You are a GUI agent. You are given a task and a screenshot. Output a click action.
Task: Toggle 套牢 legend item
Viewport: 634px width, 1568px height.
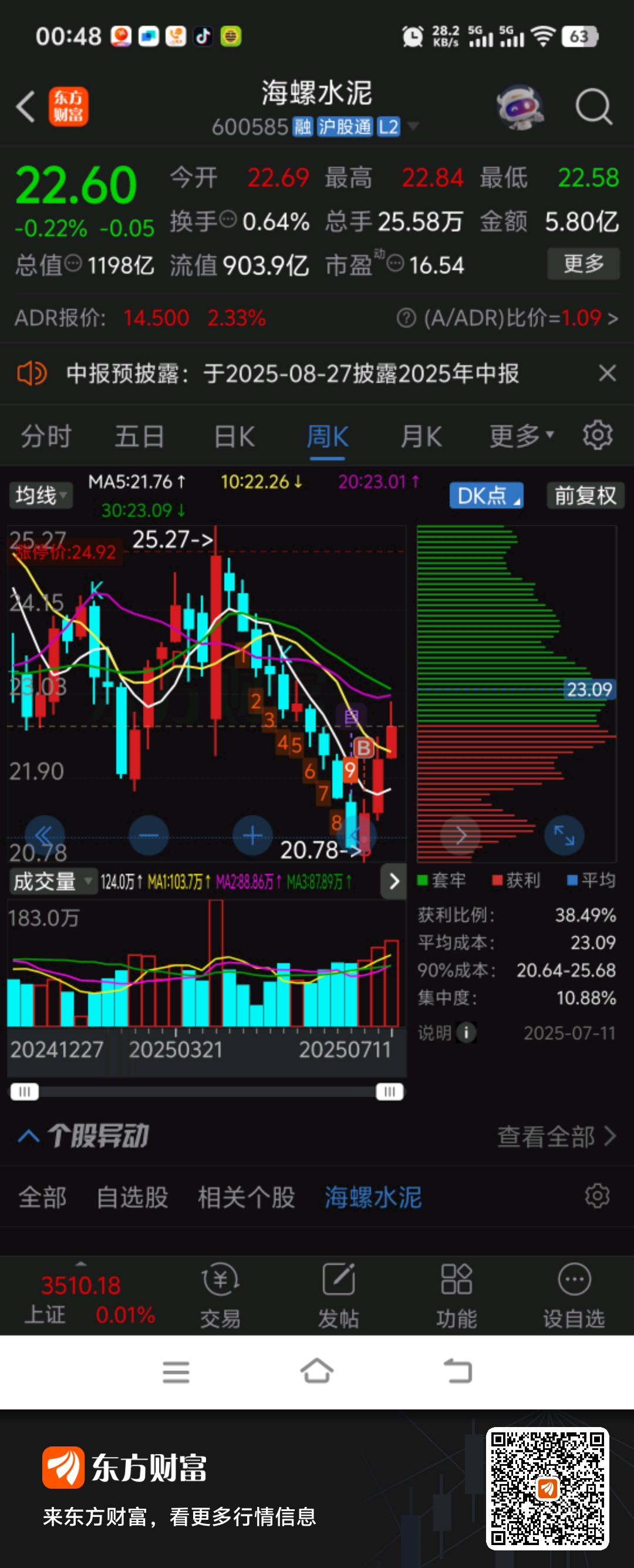[x=443, y=880]
